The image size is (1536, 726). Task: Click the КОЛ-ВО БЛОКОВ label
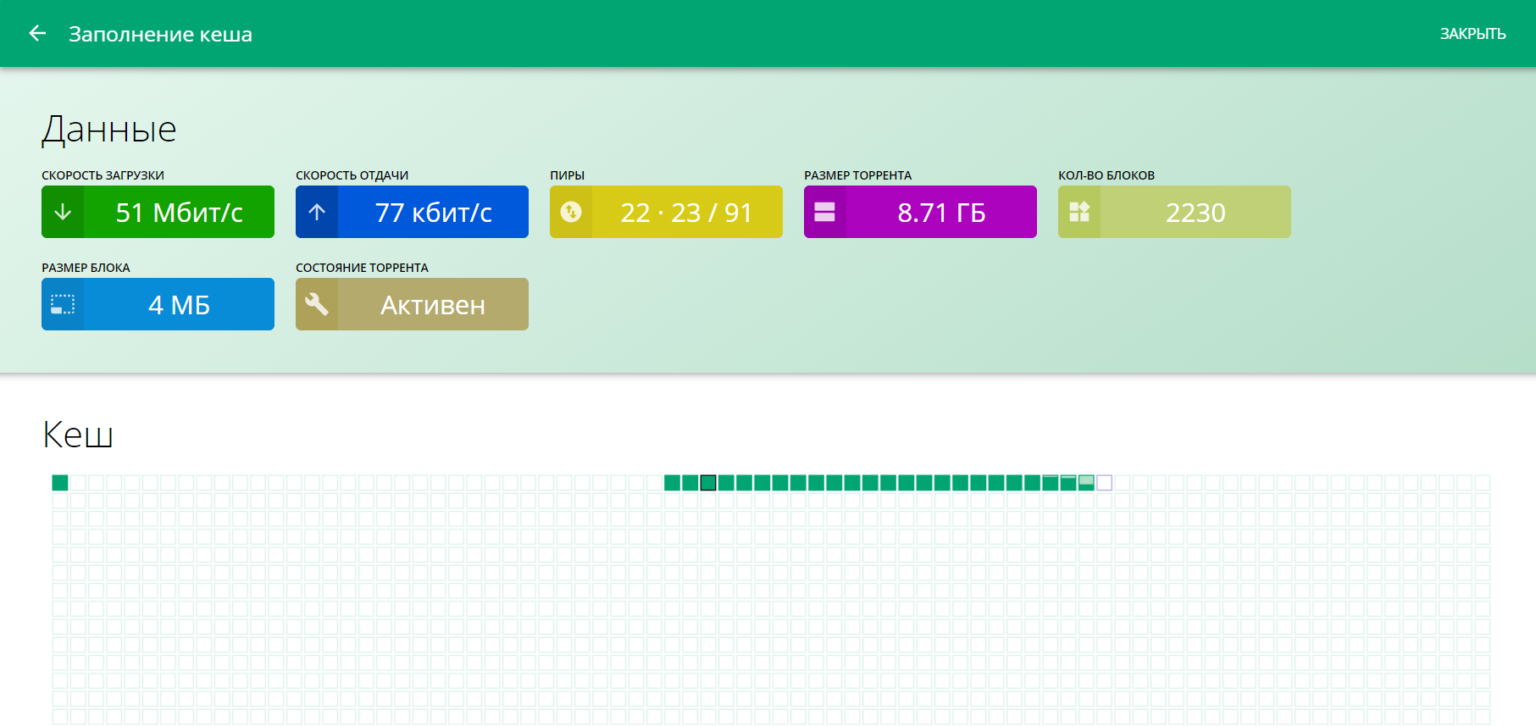click(x=1106, y=175)
